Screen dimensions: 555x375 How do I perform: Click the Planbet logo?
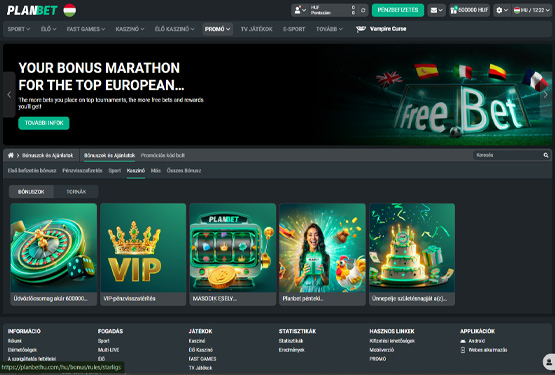tap(32, 10)
